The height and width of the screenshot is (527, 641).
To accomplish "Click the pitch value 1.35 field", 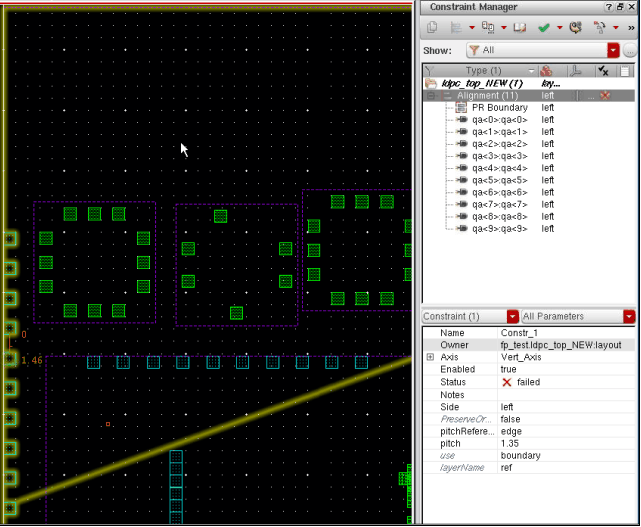I will [x=511, y=443].
